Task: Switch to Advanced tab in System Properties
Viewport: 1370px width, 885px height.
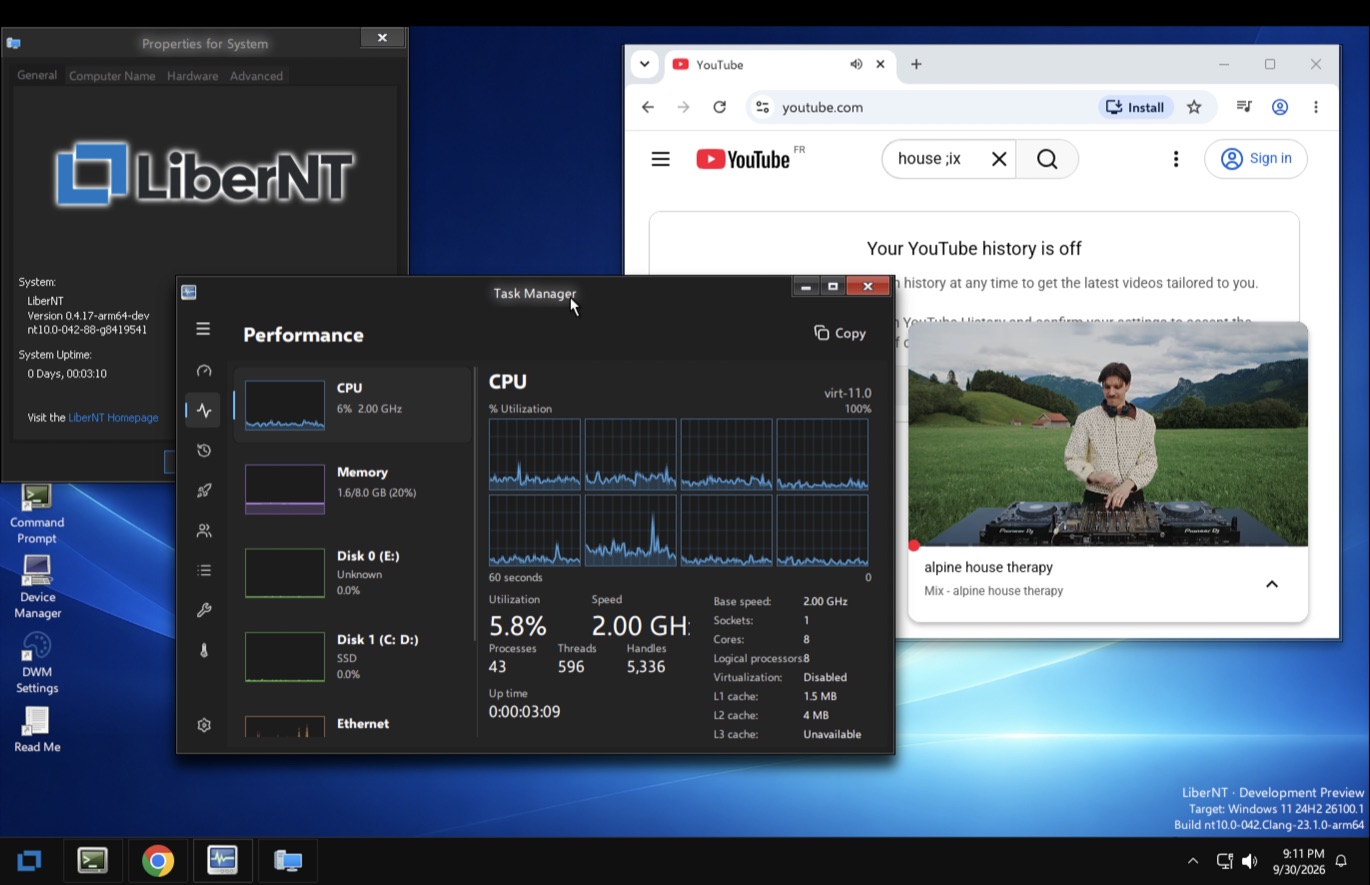Action: (x=256, y=76)
